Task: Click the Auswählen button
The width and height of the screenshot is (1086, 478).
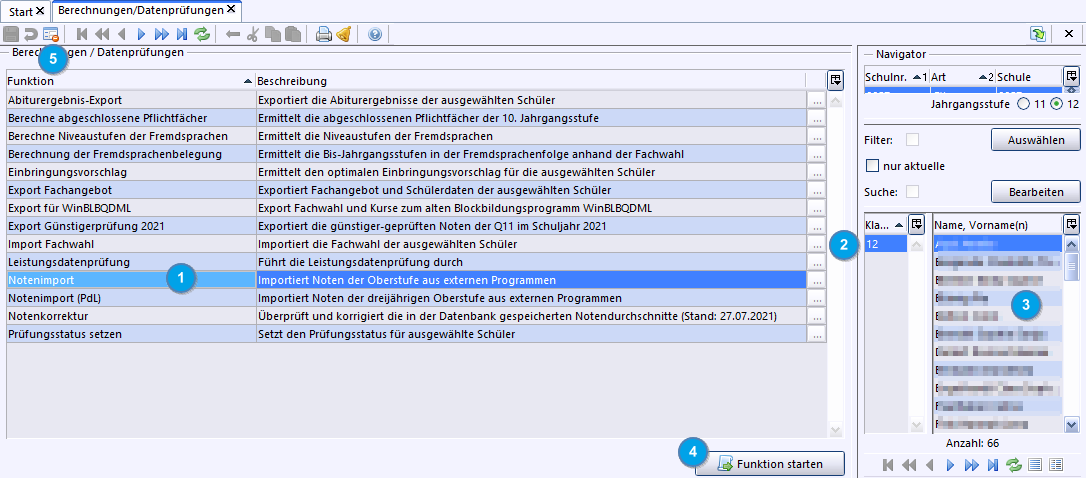Action: 1036,139
